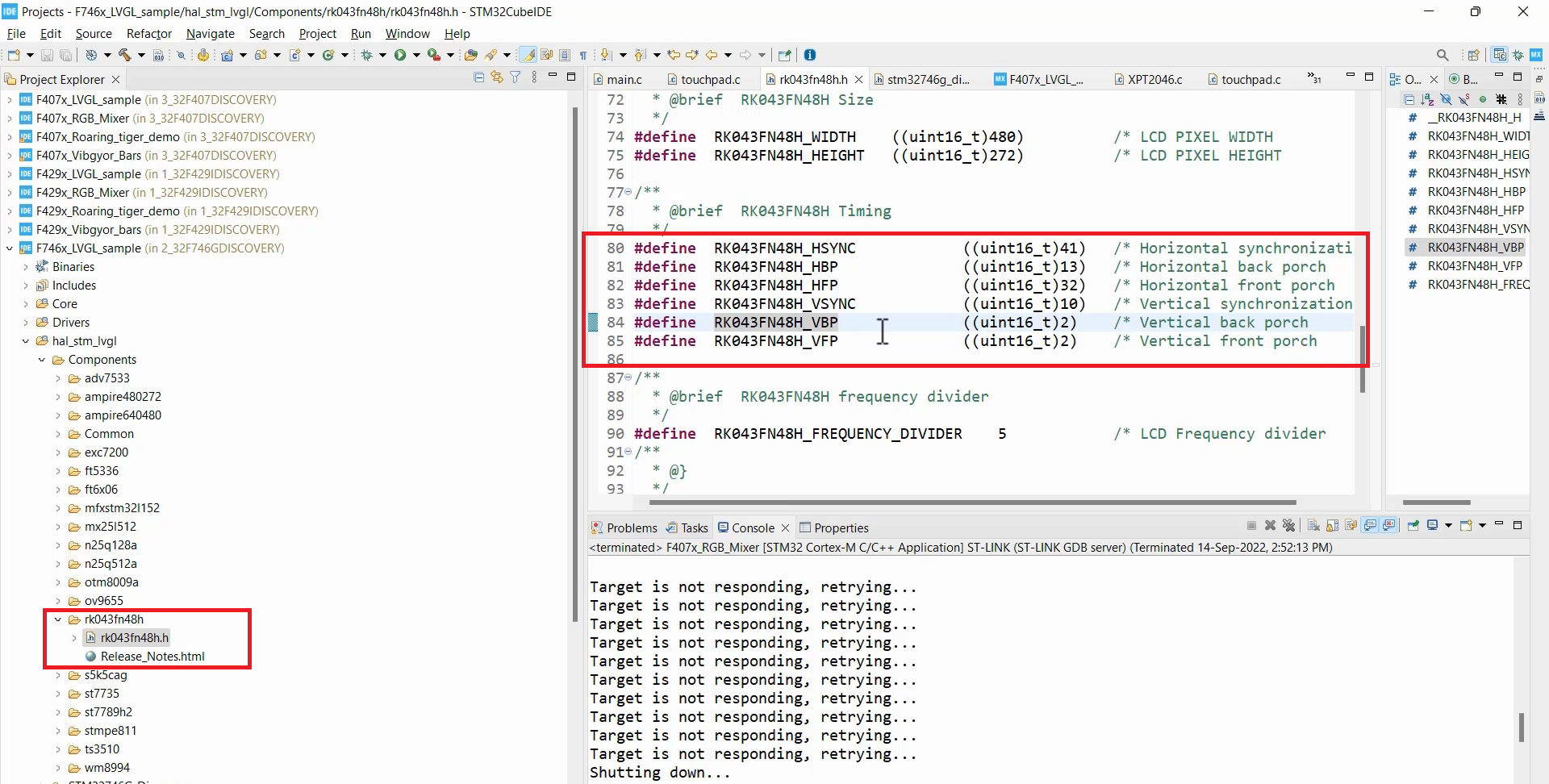Switch to the C/C++ perspective icon
The image size is (1549, 784).
1500,55
